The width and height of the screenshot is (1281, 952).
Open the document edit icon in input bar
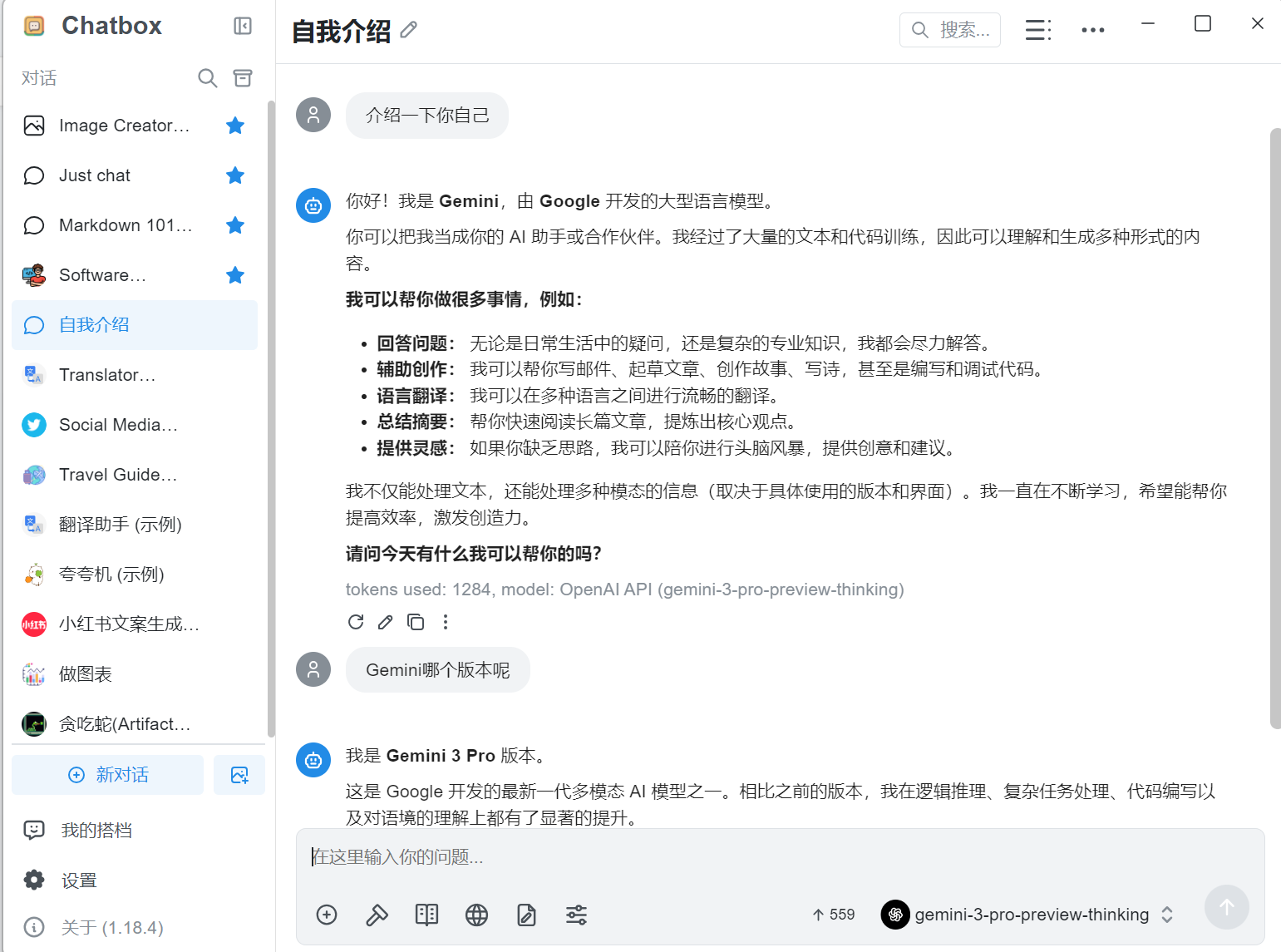click(x=526, y=915)
